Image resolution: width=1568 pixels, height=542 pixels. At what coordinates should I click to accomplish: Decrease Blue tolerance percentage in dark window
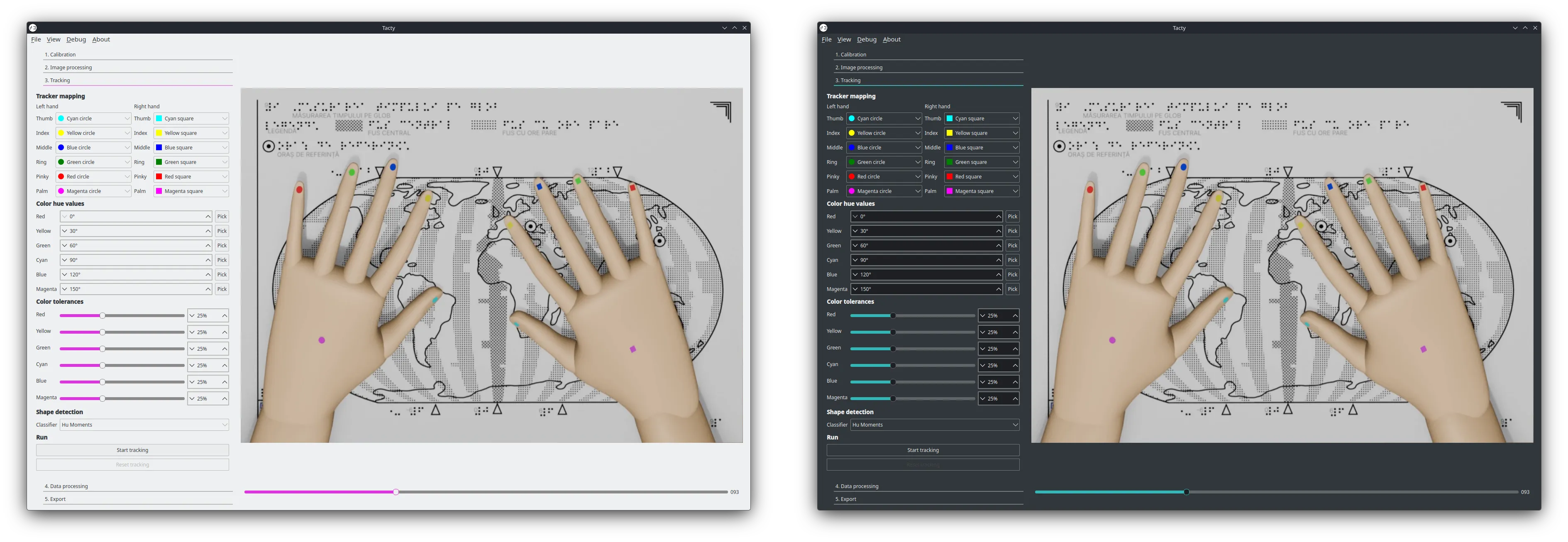click(983, 383)
